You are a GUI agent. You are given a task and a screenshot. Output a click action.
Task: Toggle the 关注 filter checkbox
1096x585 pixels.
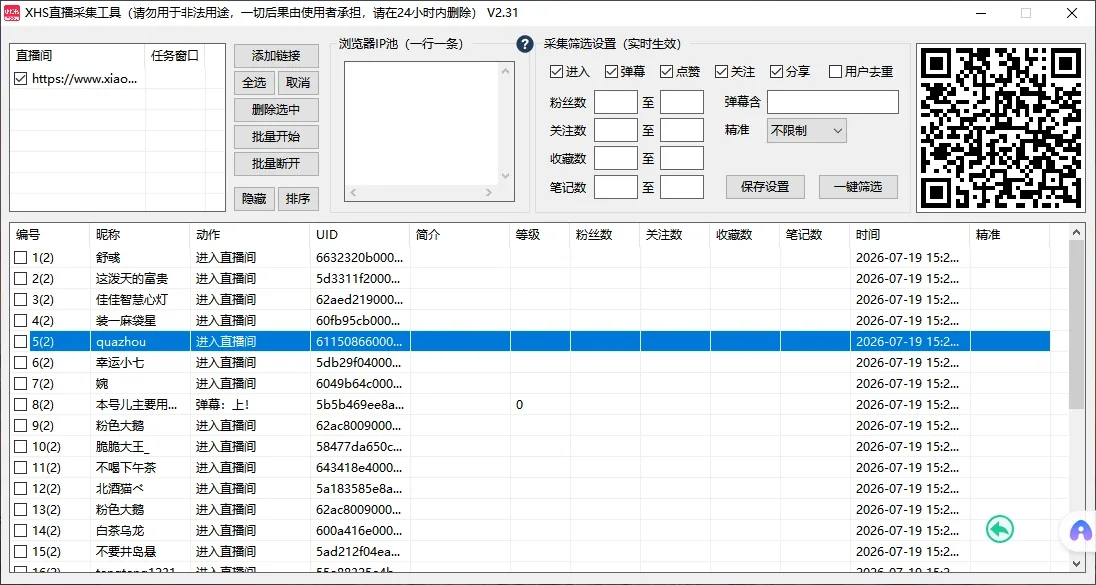(721, 71)
